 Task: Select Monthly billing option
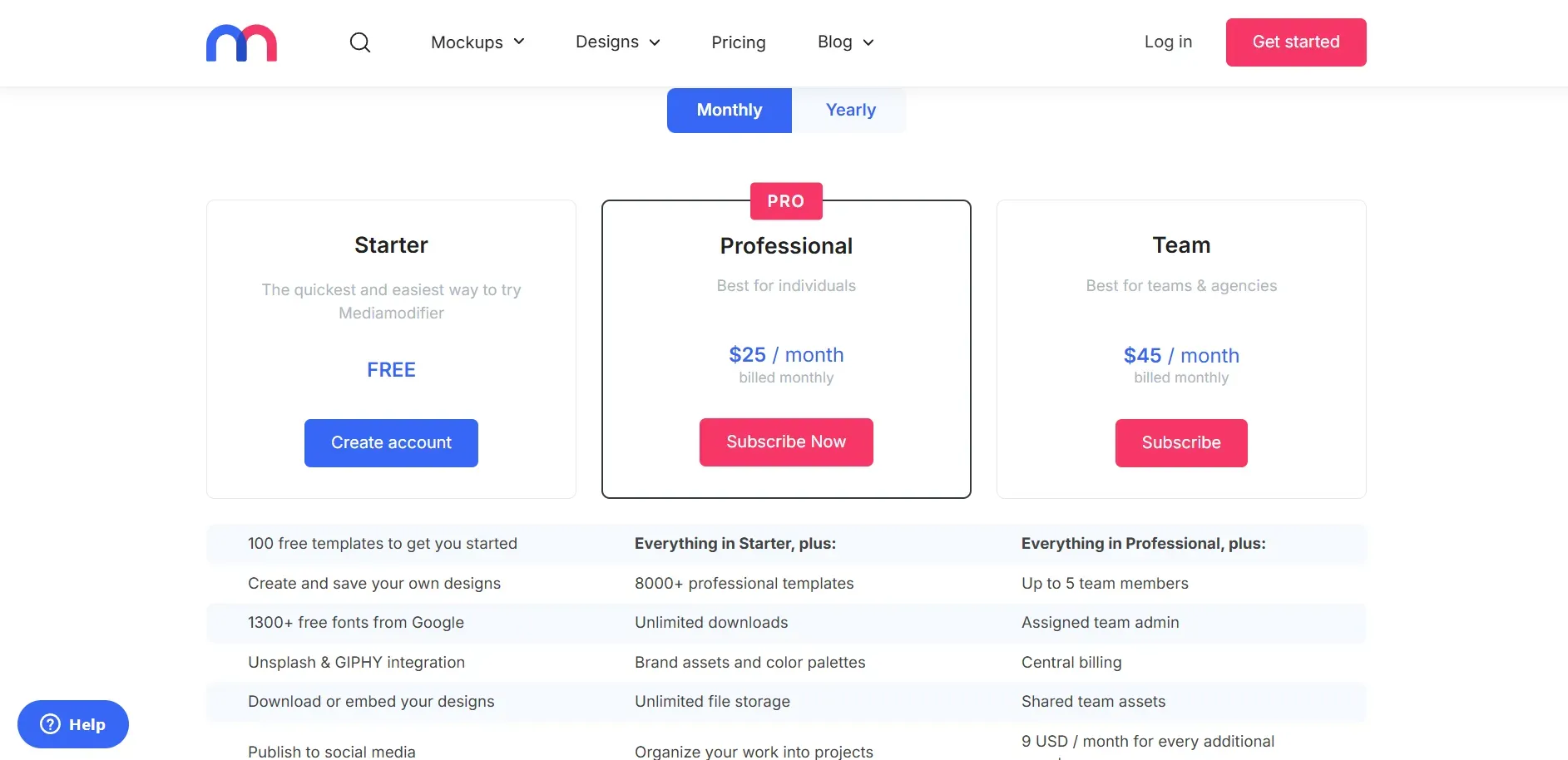coord(729,109)
